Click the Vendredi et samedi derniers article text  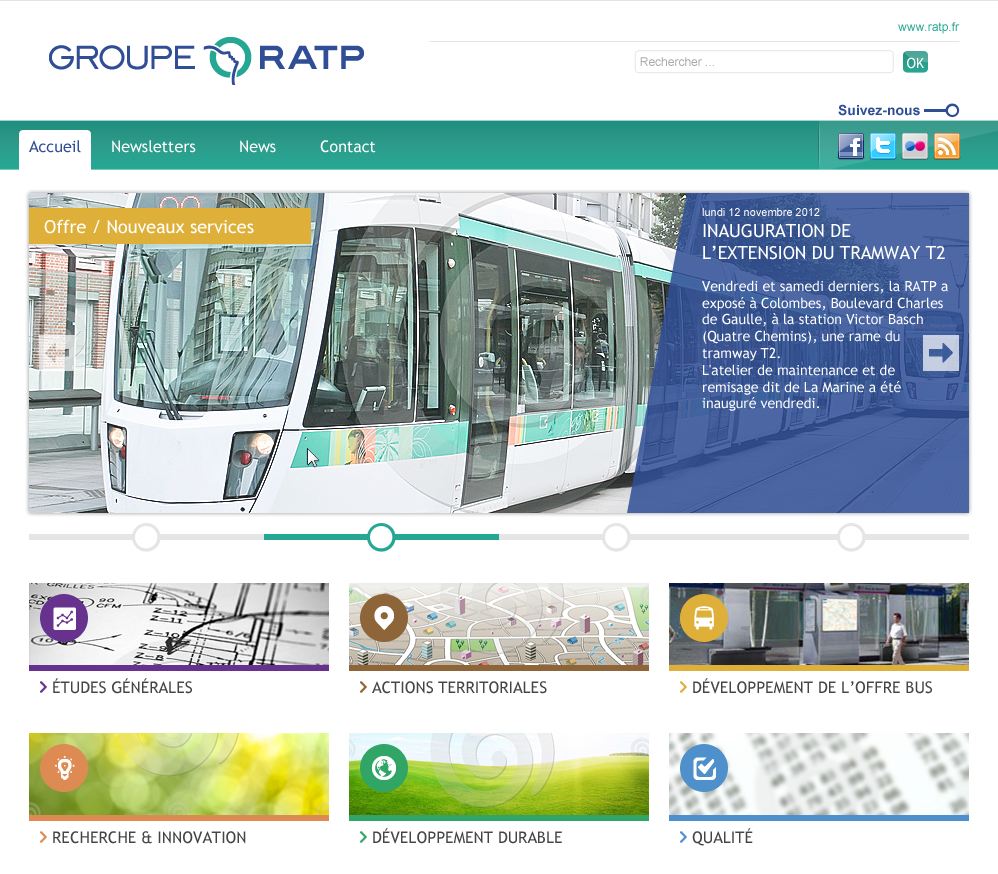[x=825, y=344]
